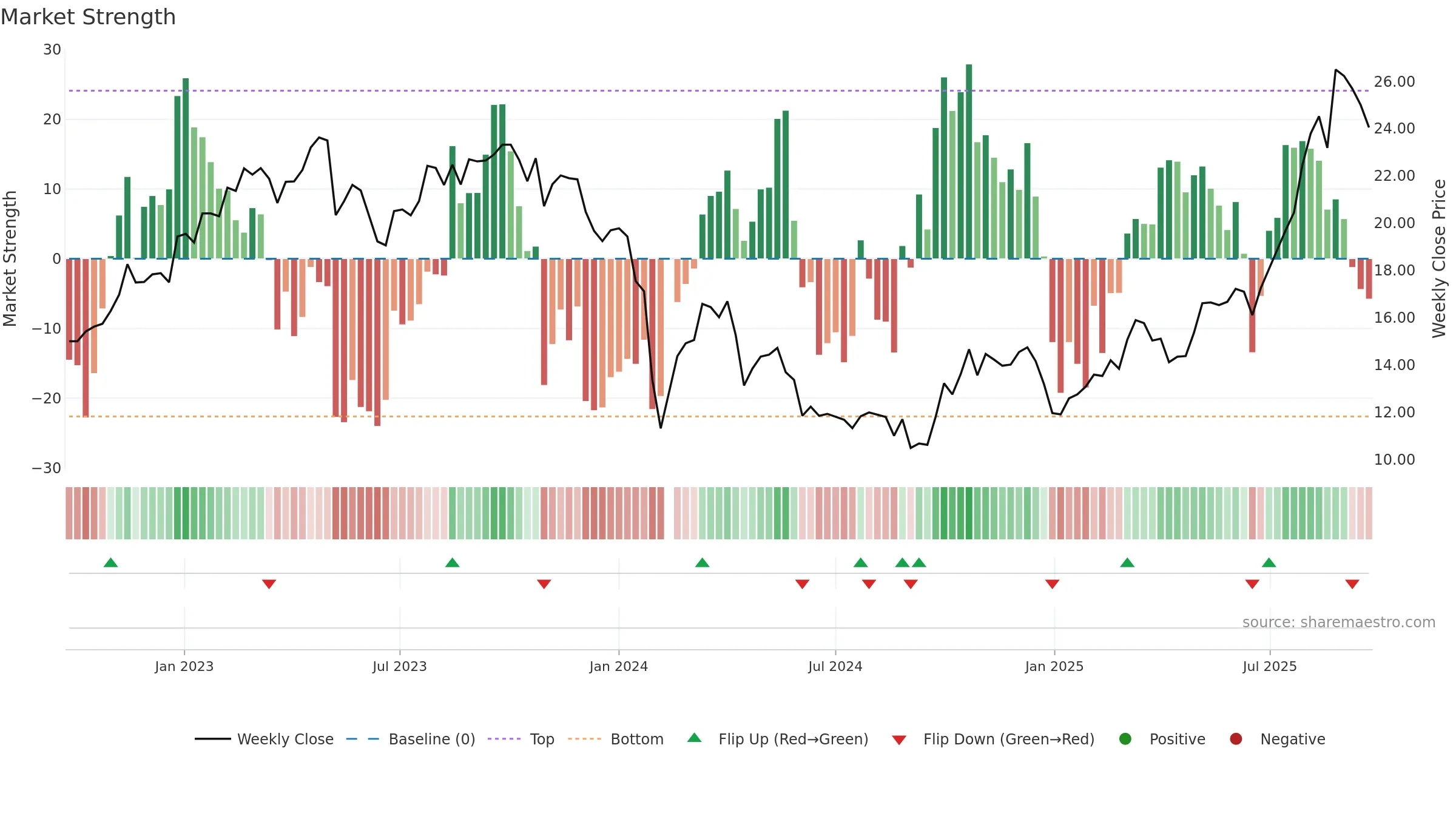Click the purple dotted Top sample in legend
The width and height of the screenshot is (1456, 819).
504,739
